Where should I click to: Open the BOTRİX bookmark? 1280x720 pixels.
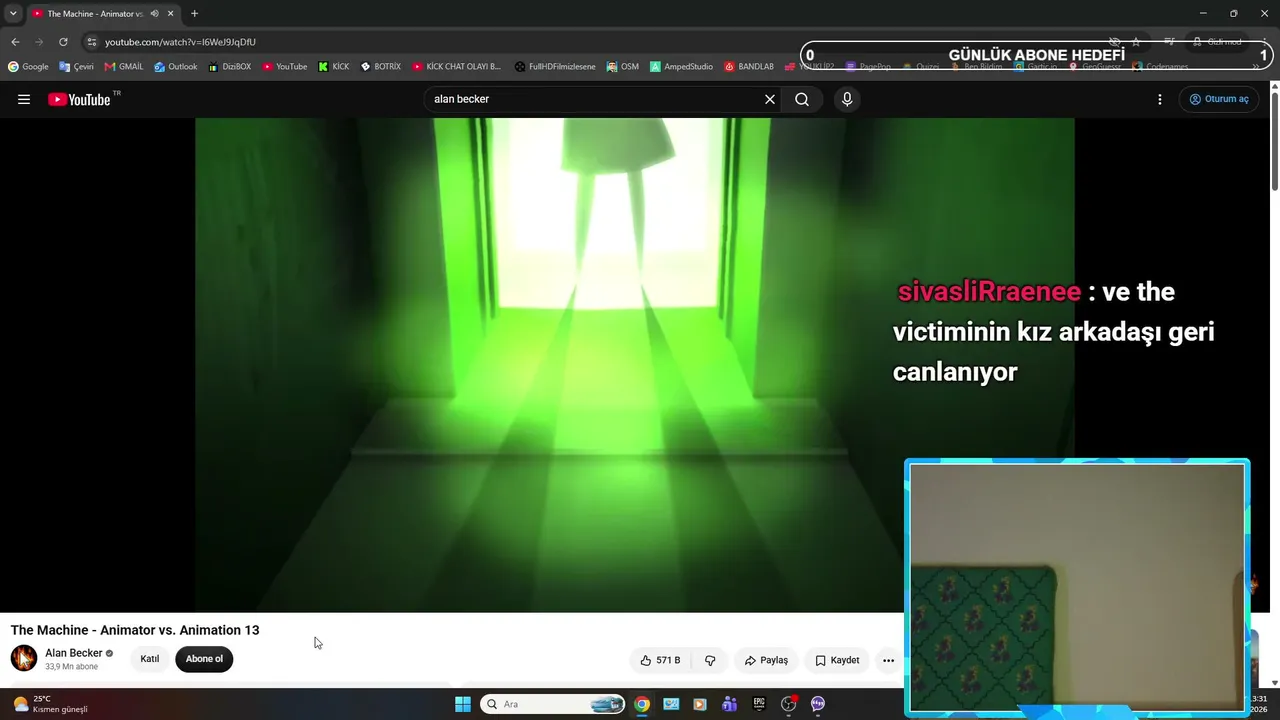(381, 67)
